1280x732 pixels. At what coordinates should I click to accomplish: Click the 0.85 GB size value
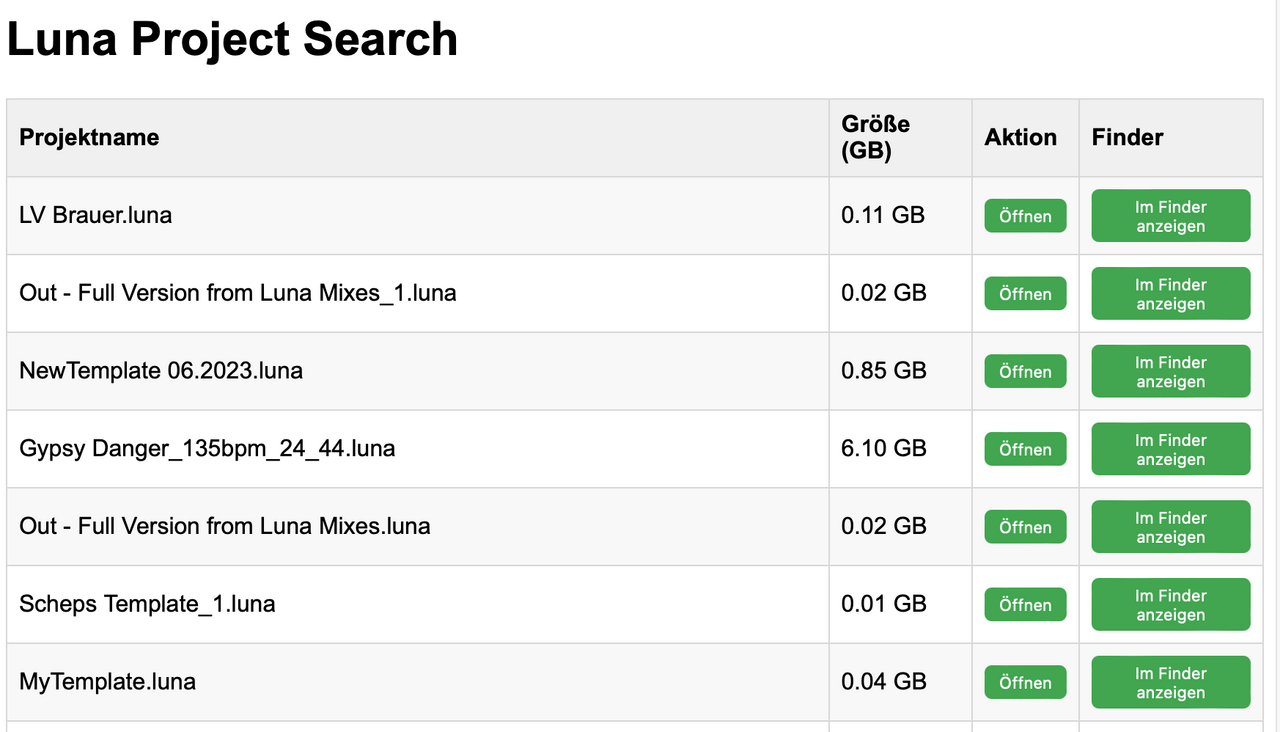[884, 371]
